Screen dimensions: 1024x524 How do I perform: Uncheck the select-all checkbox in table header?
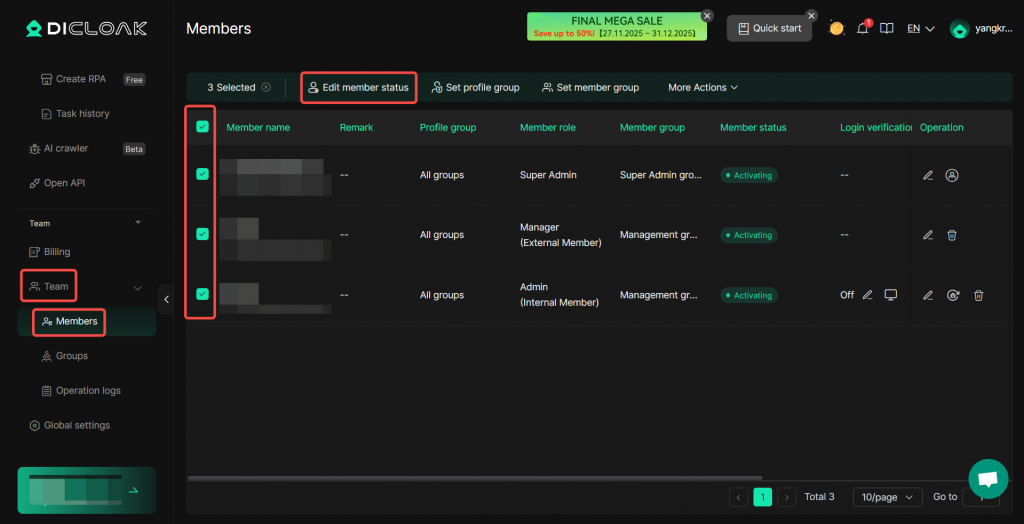pos(203,127)
